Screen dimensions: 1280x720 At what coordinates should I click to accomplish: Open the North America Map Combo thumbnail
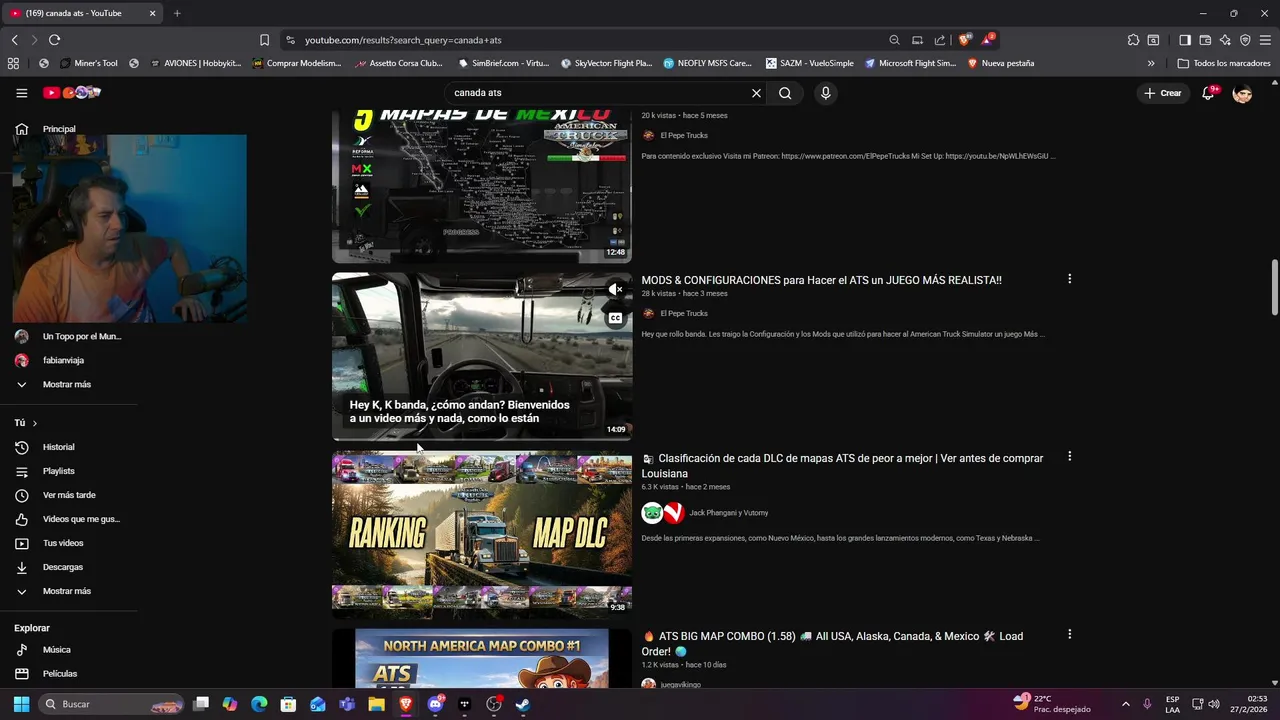point(482,658)
